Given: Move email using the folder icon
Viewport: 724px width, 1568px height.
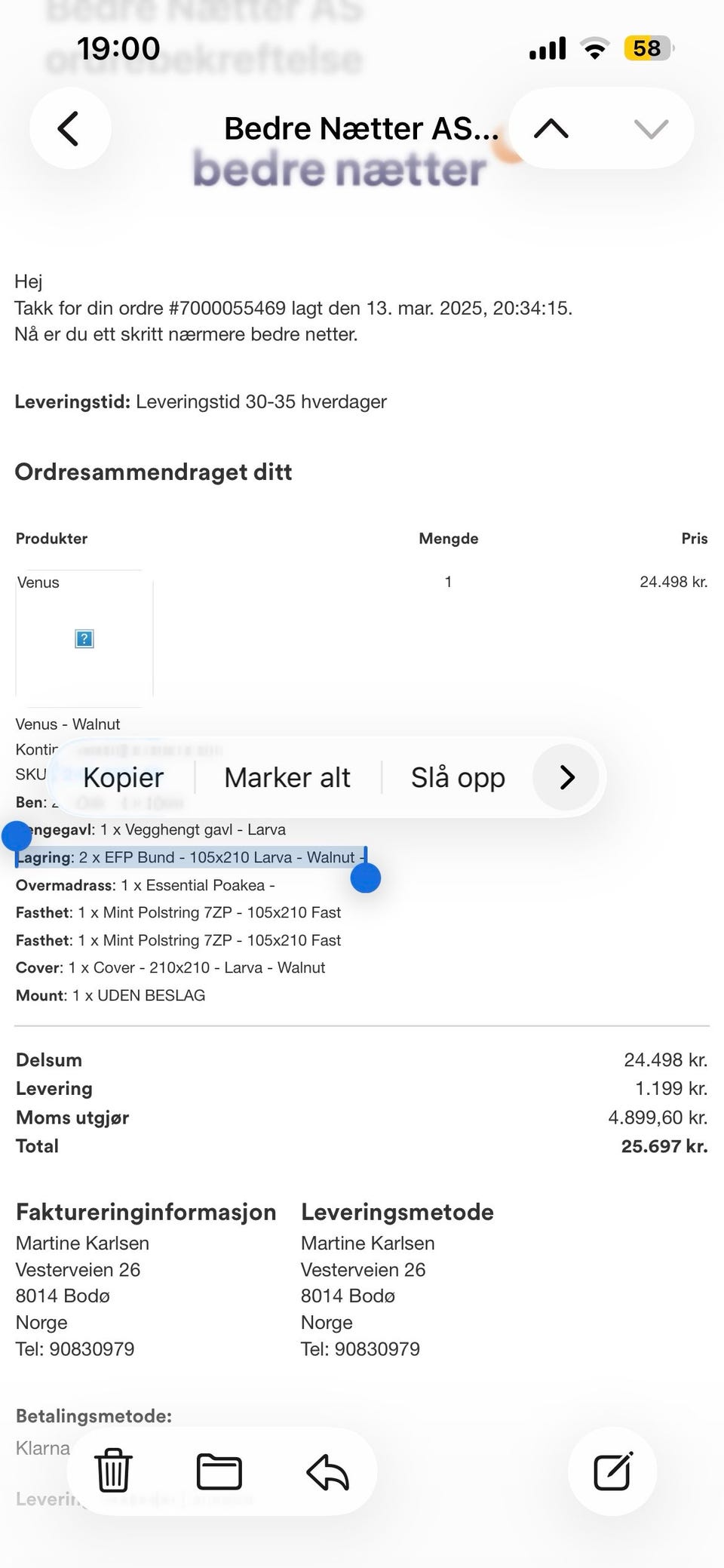Looking at the screenshot, I should (x=219, y=1471).
